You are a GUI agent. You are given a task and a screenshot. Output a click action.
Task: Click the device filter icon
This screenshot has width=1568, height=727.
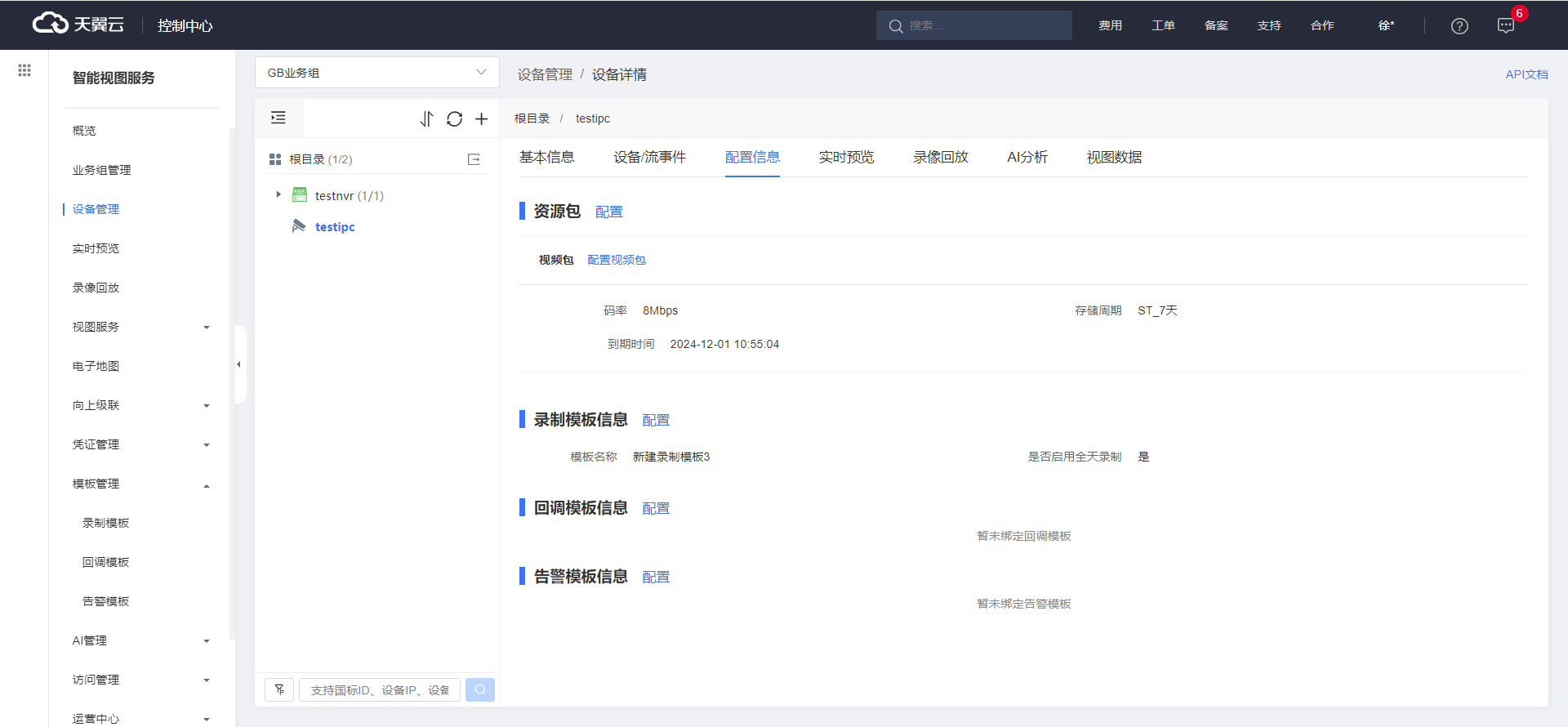tap(279, 689)
